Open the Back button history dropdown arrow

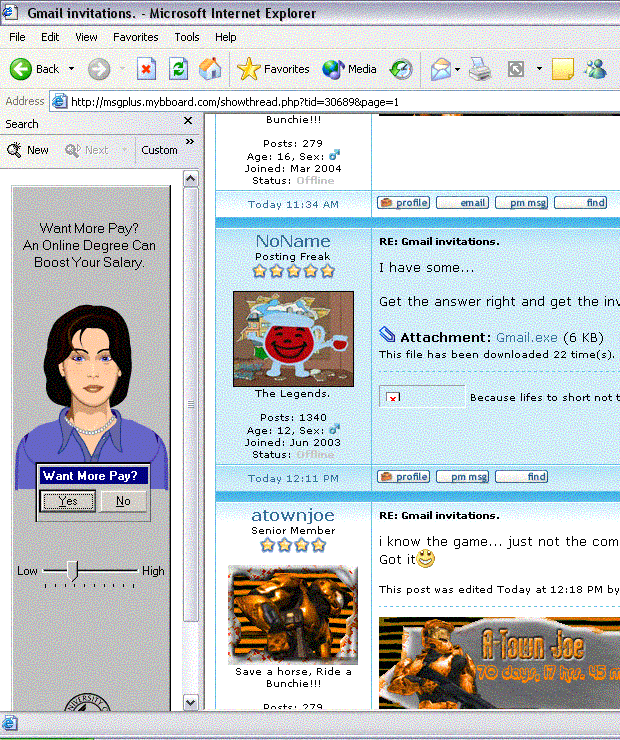pyautogui.click(x=72, y=69)
